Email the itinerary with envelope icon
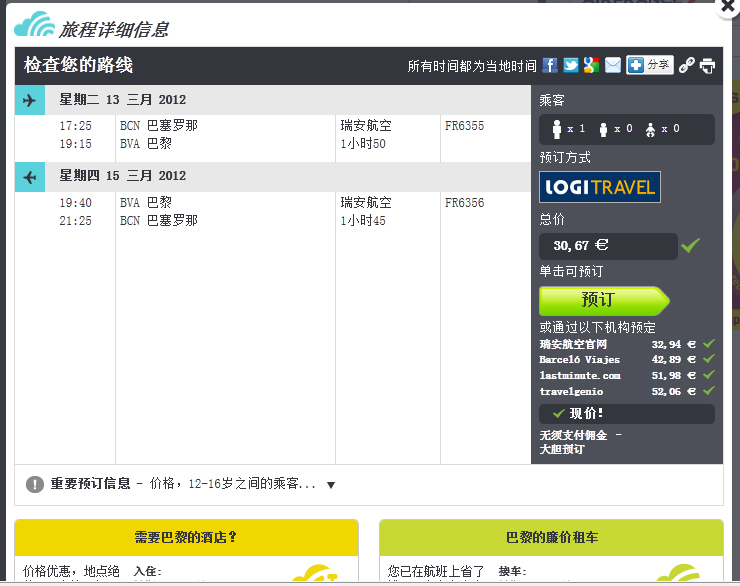The width and height of the screenshot is (740, 586). [613, 65]
